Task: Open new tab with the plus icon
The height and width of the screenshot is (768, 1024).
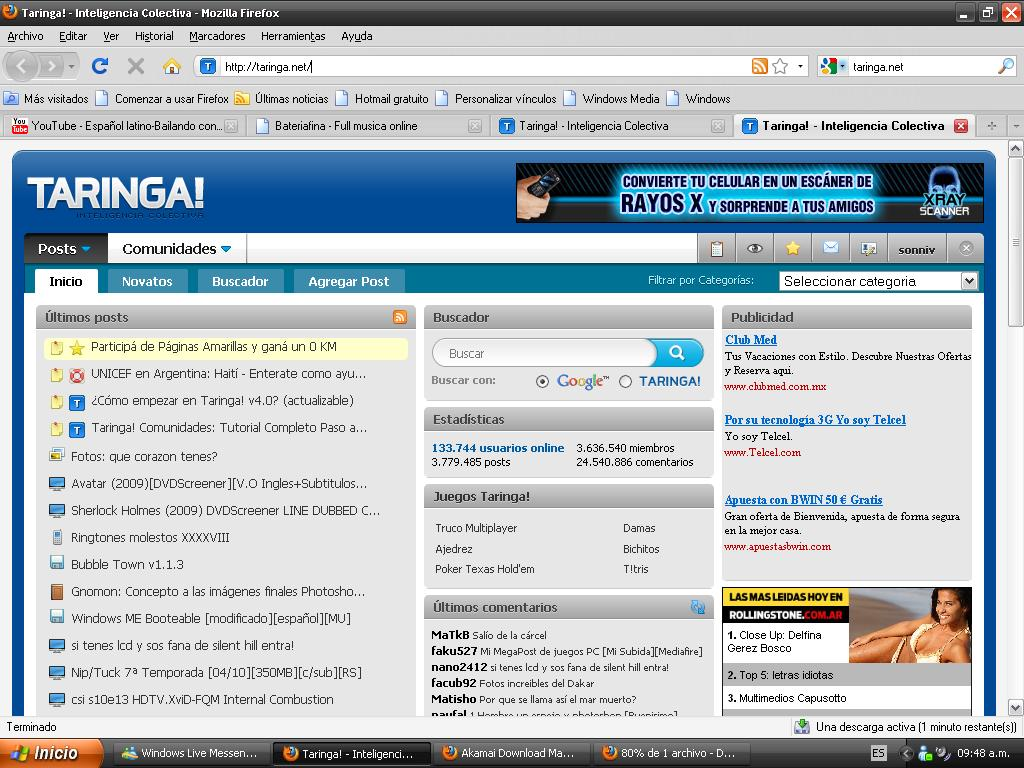Action: pyautogui.click(x=991, y=125)
